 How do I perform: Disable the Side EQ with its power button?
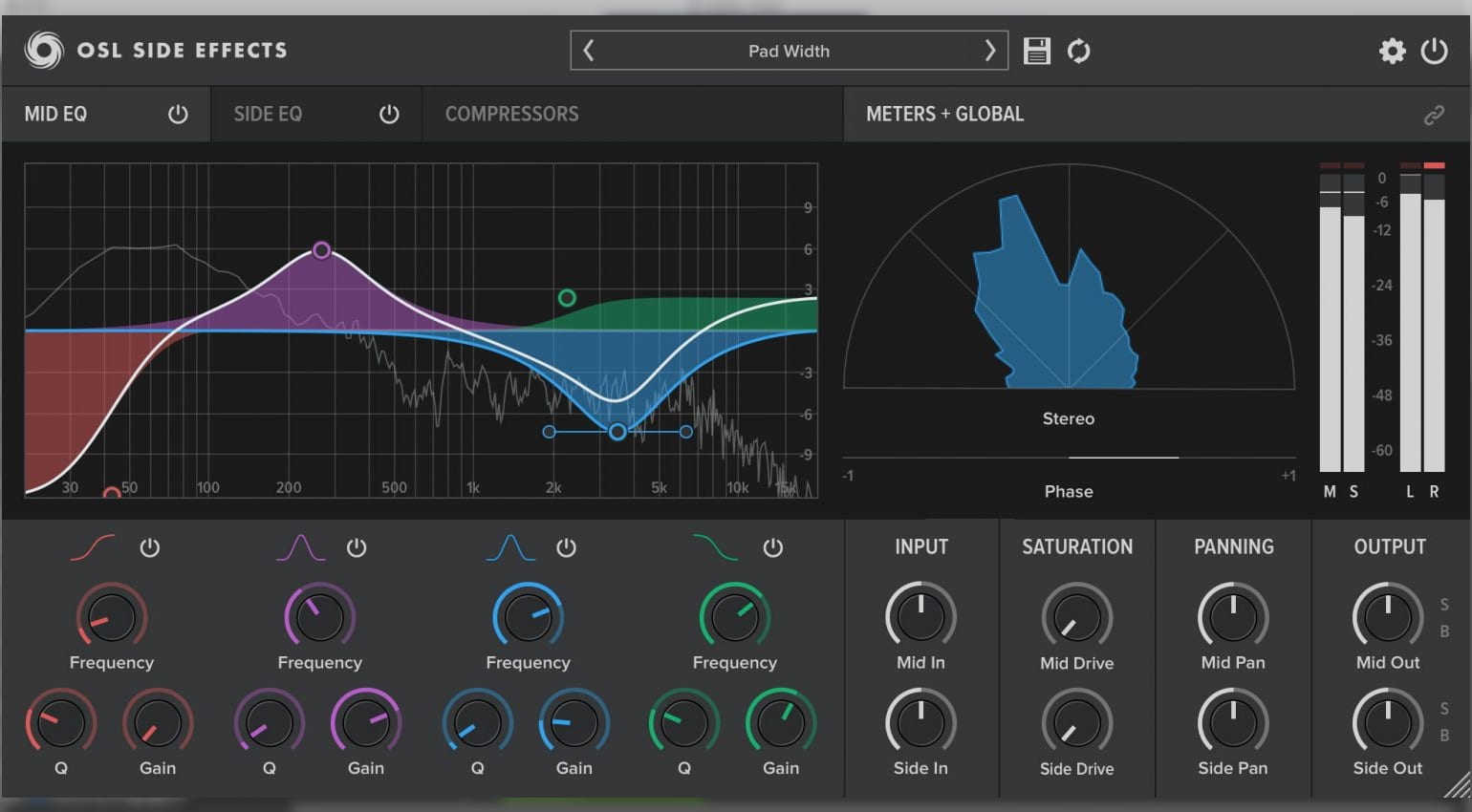[388, 114]
